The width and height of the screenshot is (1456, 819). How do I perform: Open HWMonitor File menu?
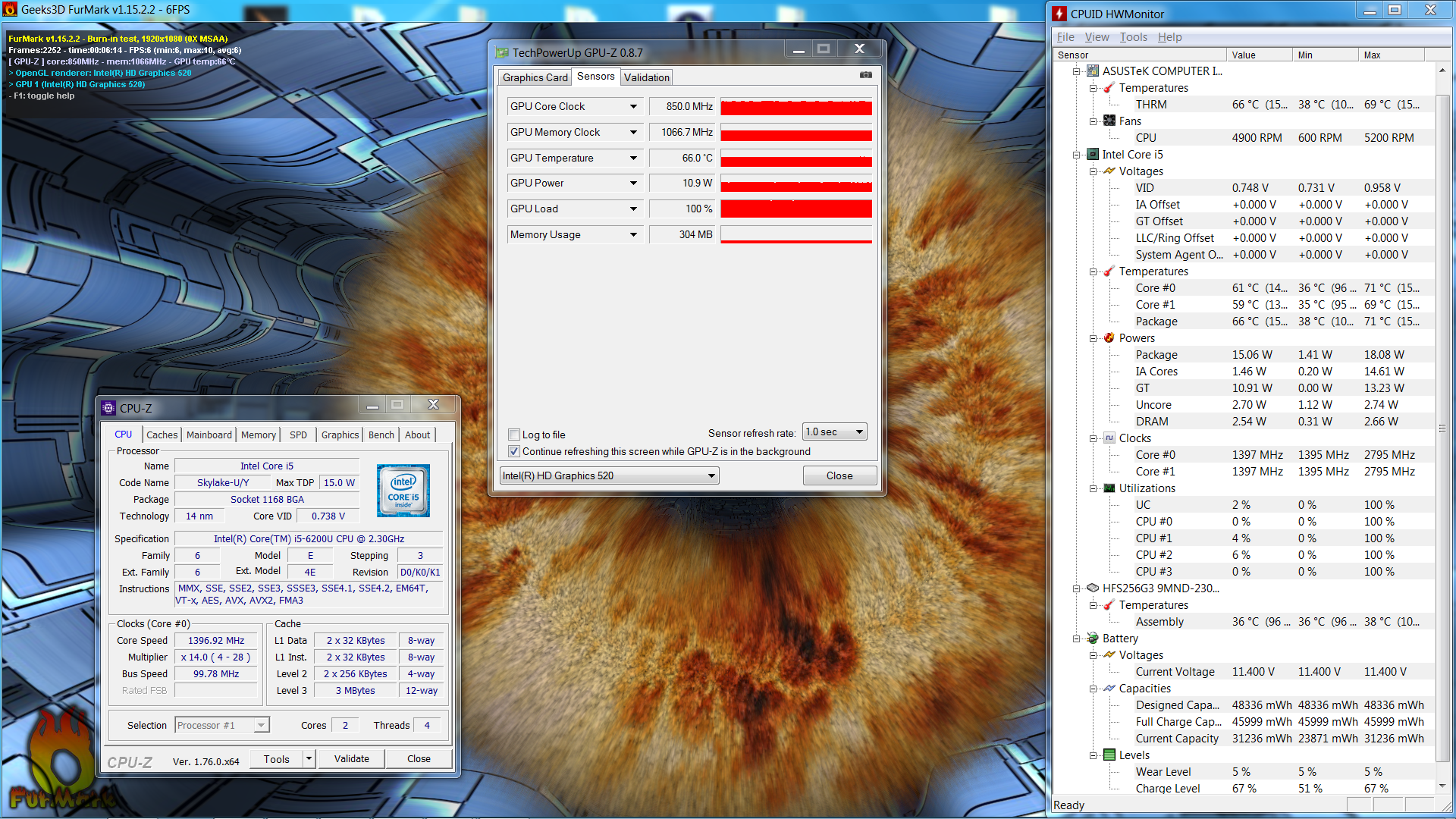pos(1065,37)
